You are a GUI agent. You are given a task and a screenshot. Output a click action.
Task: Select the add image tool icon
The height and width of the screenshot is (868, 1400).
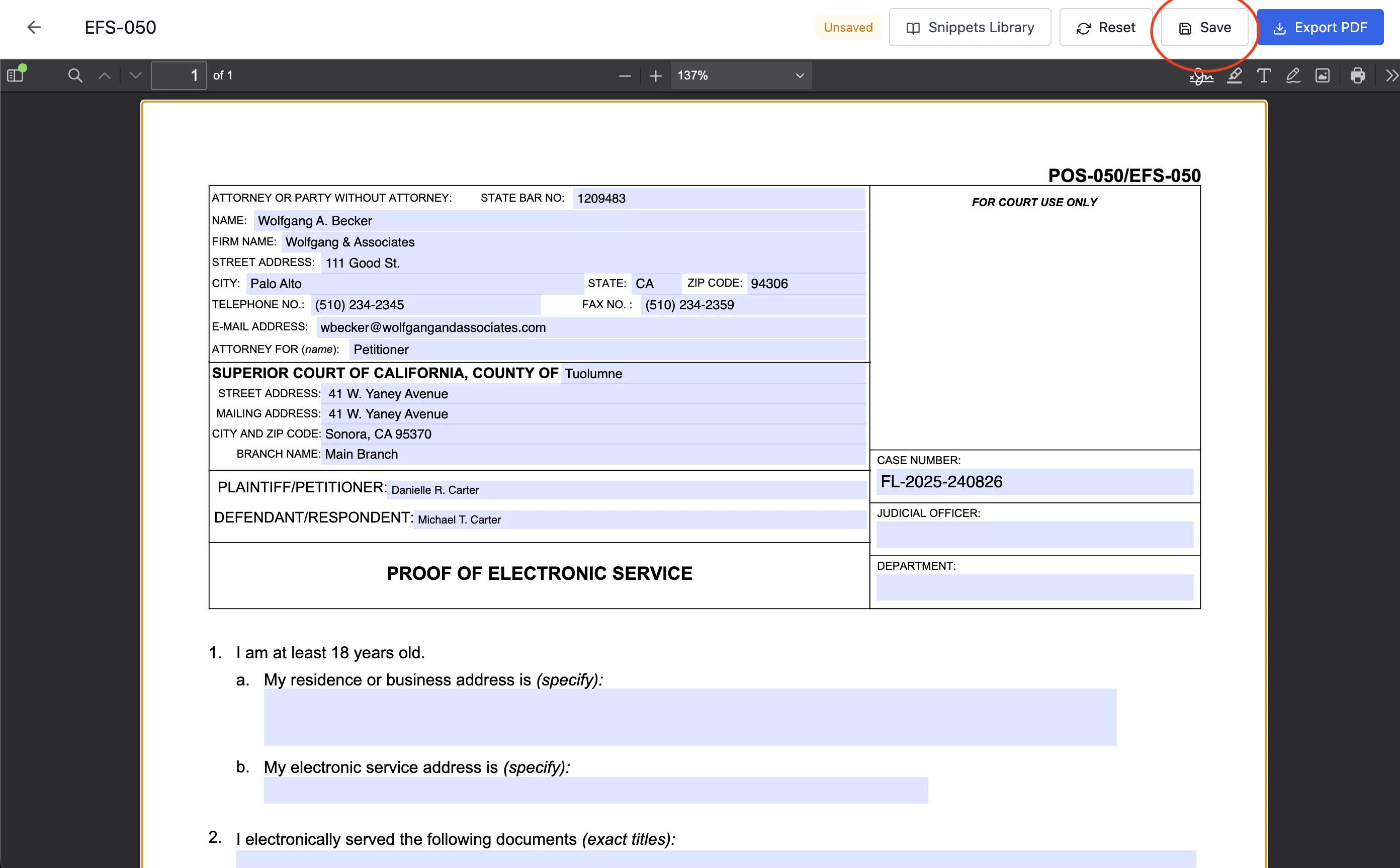pyautogui.click(x=1323, y=76)
